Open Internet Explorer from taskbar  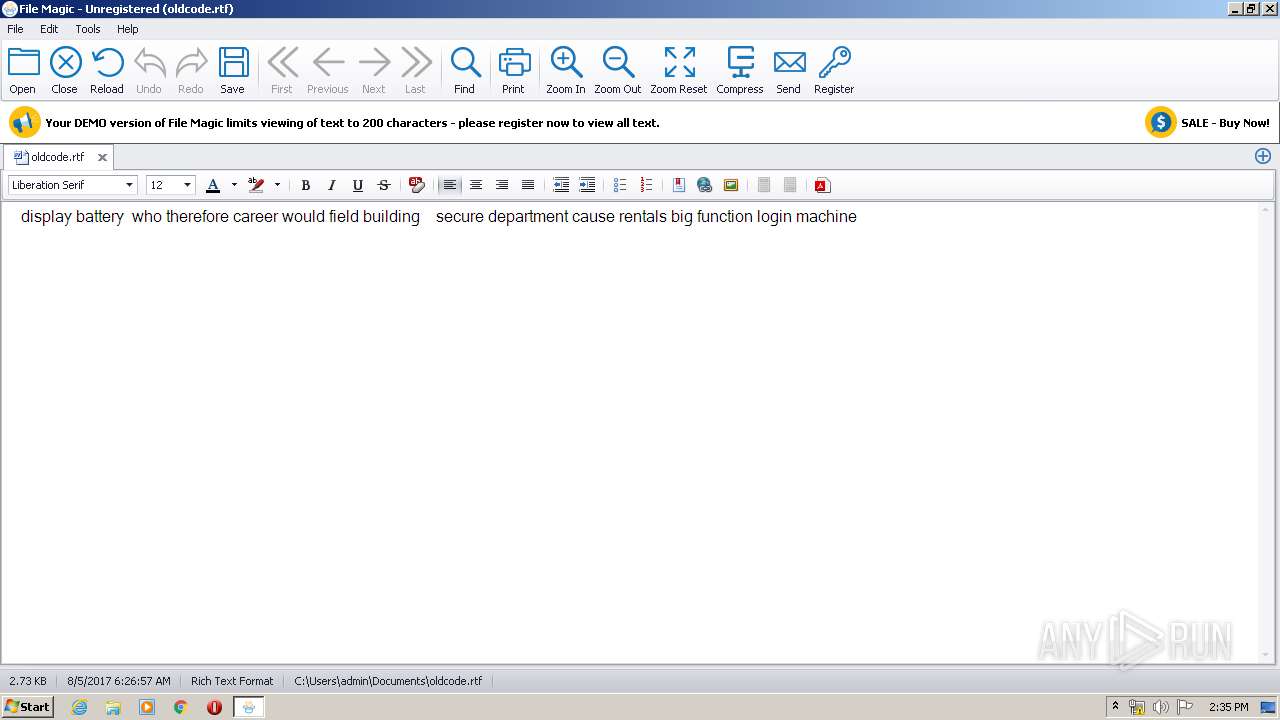tap(80, 707)
